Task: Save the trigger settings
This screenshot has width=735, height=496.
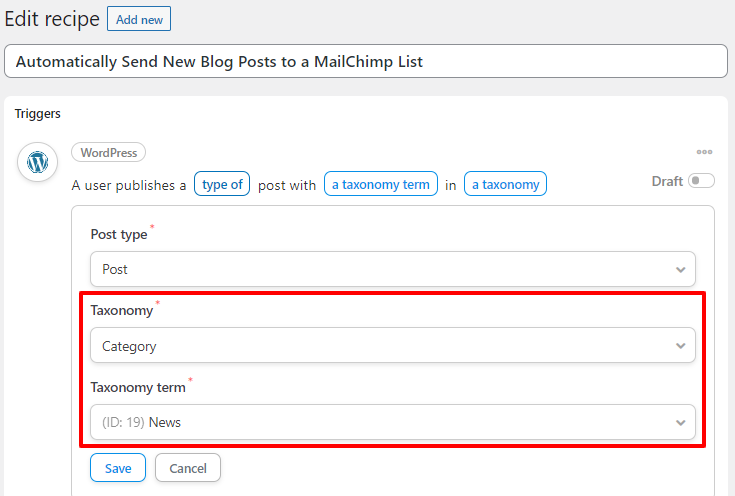Action: 118,468
